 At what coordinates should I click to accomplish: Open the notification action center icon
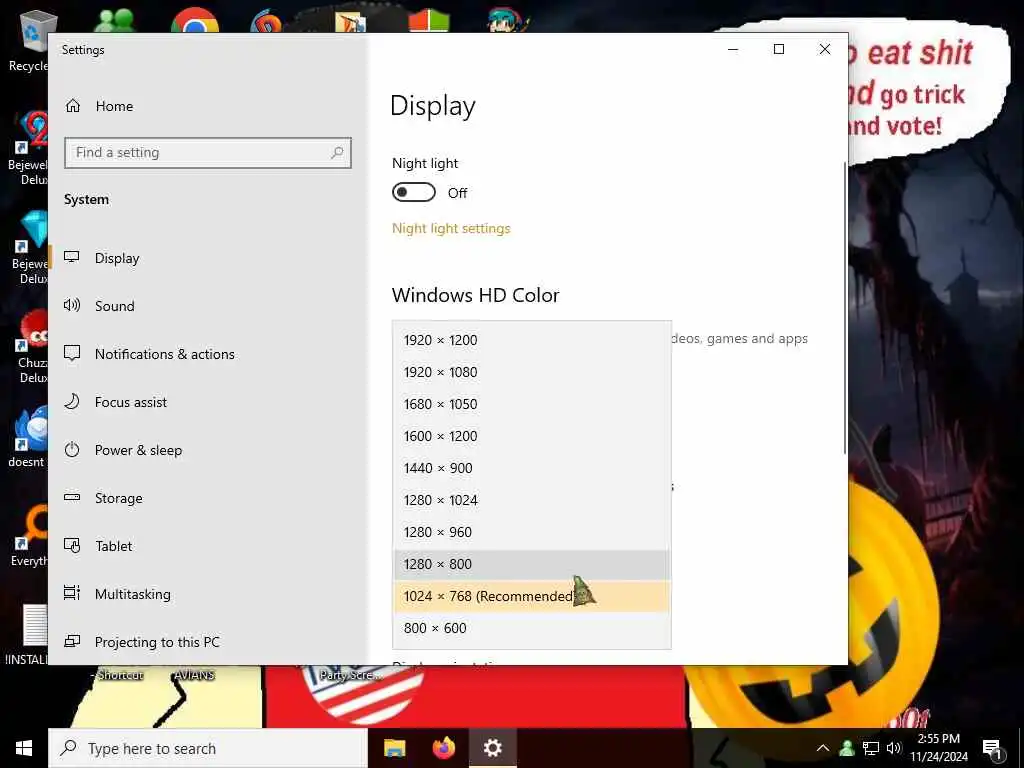tap(992, 749)
